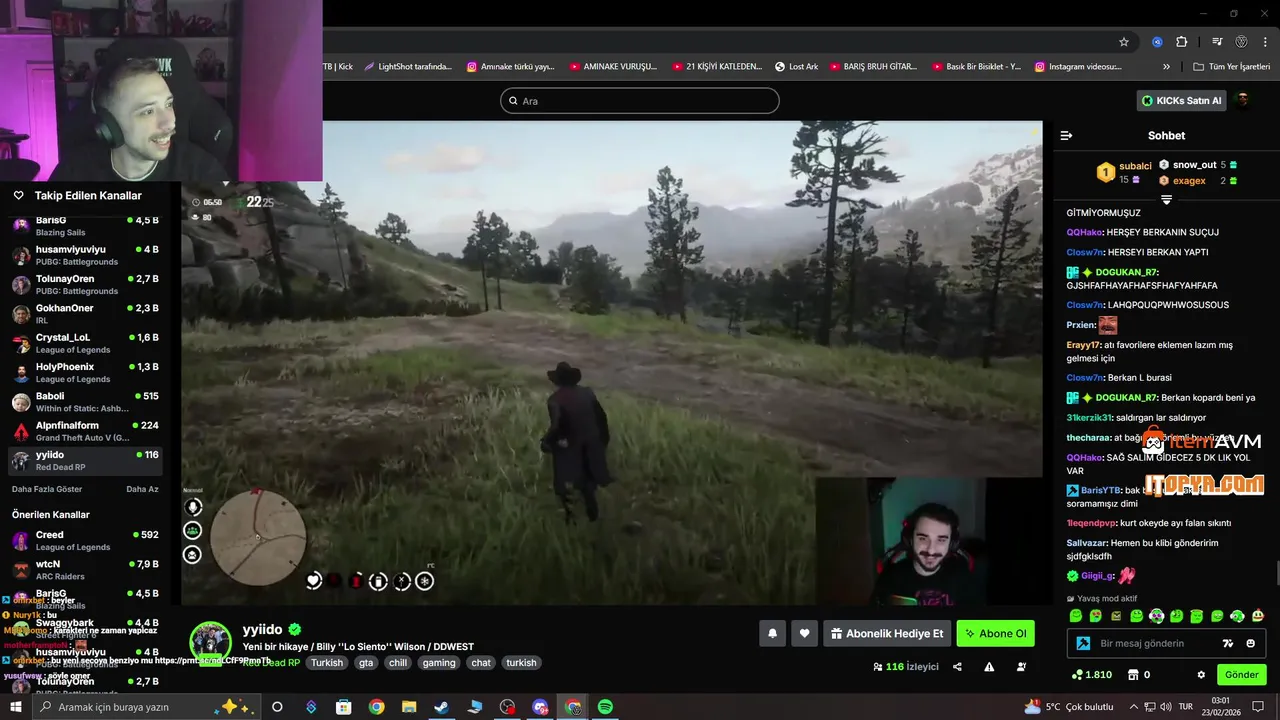The height and width of the screenshot is (720, 1280).
Task: Click the Windows taskbar search box
Action: [x=145, y=707]
